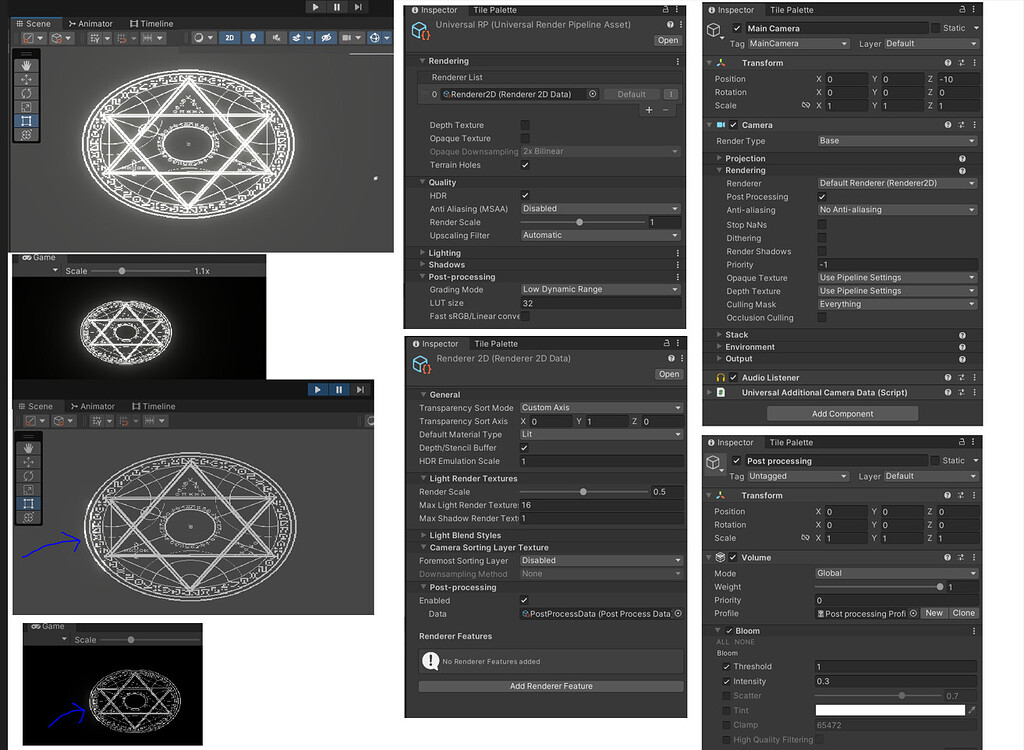This screenshot has width=1024, height=750.
Task: Select the Rotate tool
Action: pos(27,93)
